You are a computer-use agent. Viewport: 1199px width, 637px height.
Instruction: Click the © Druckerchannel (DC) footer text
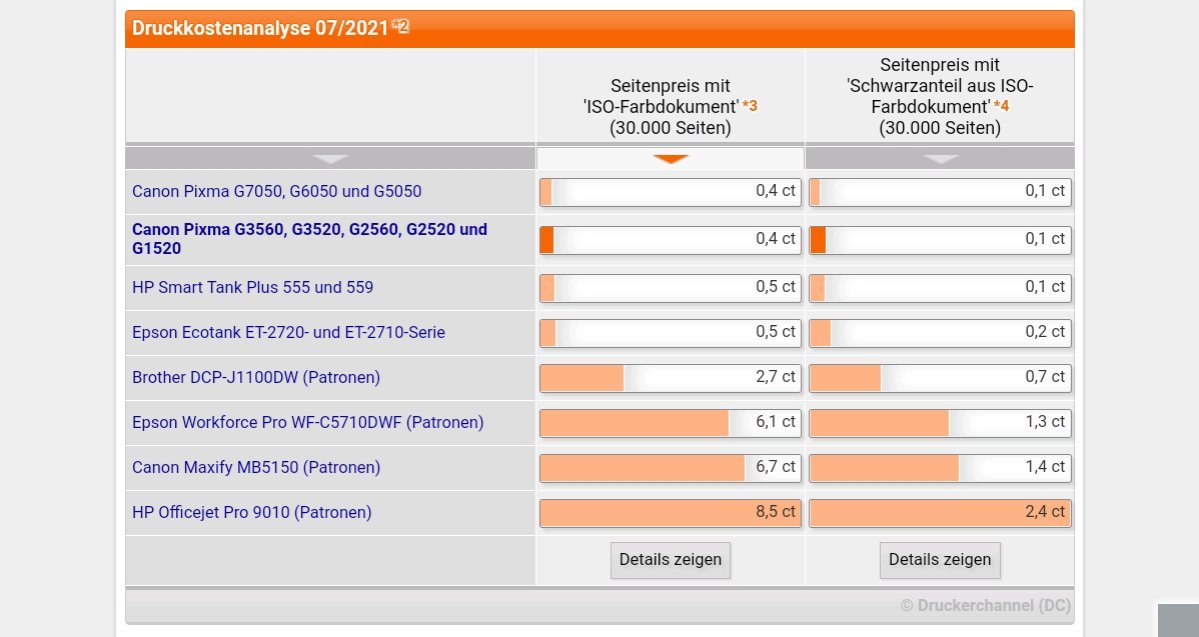[x=985, y=606]
